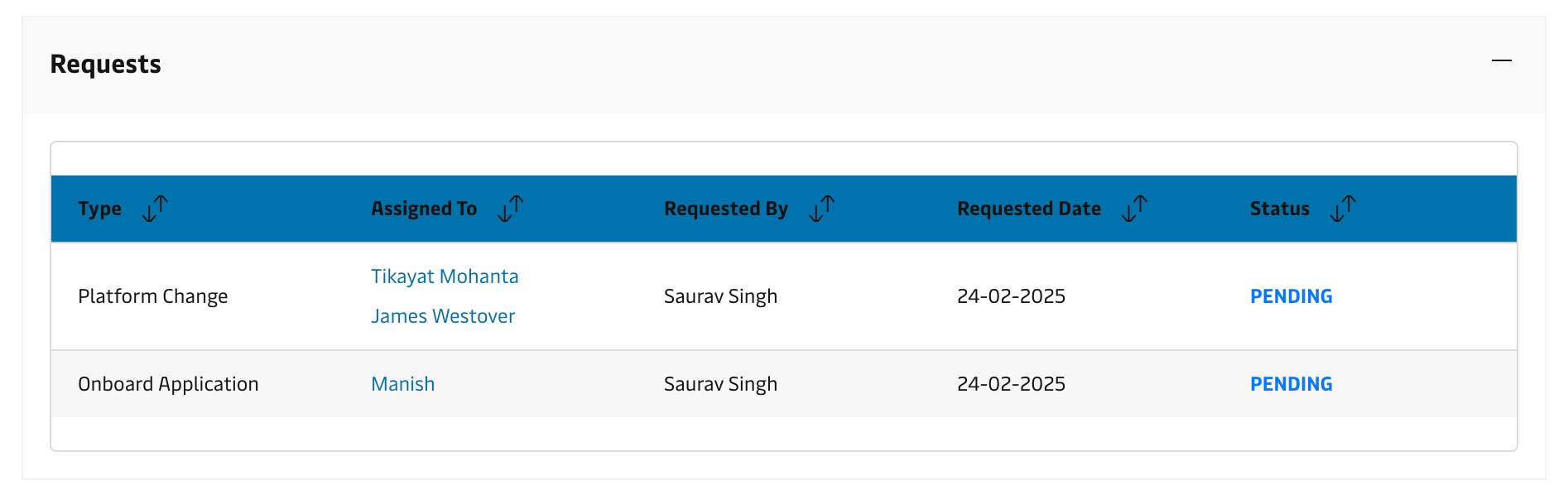Screen dimensions: 1568x490
Task: Click Saurav Singh in Onboard Application row
Action: click(x=720, y=384)
